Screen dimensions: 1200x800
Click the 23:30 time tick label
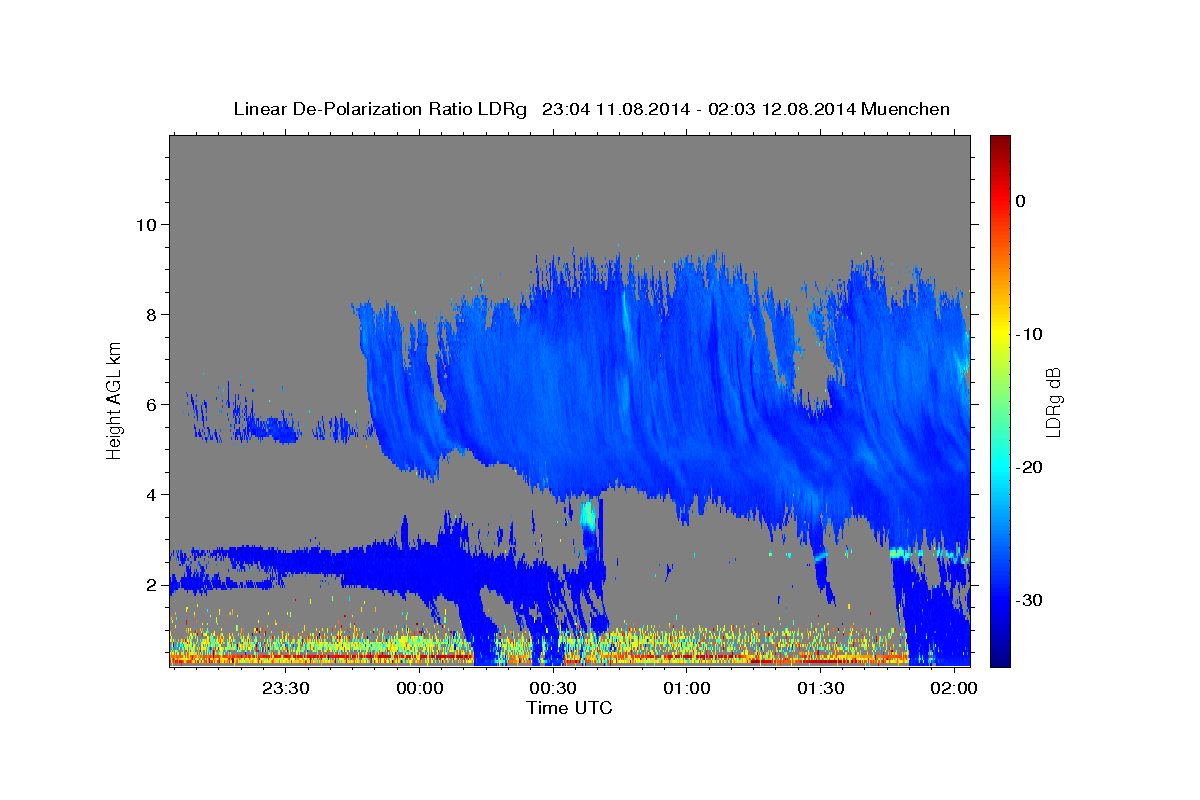click(286, 689)
